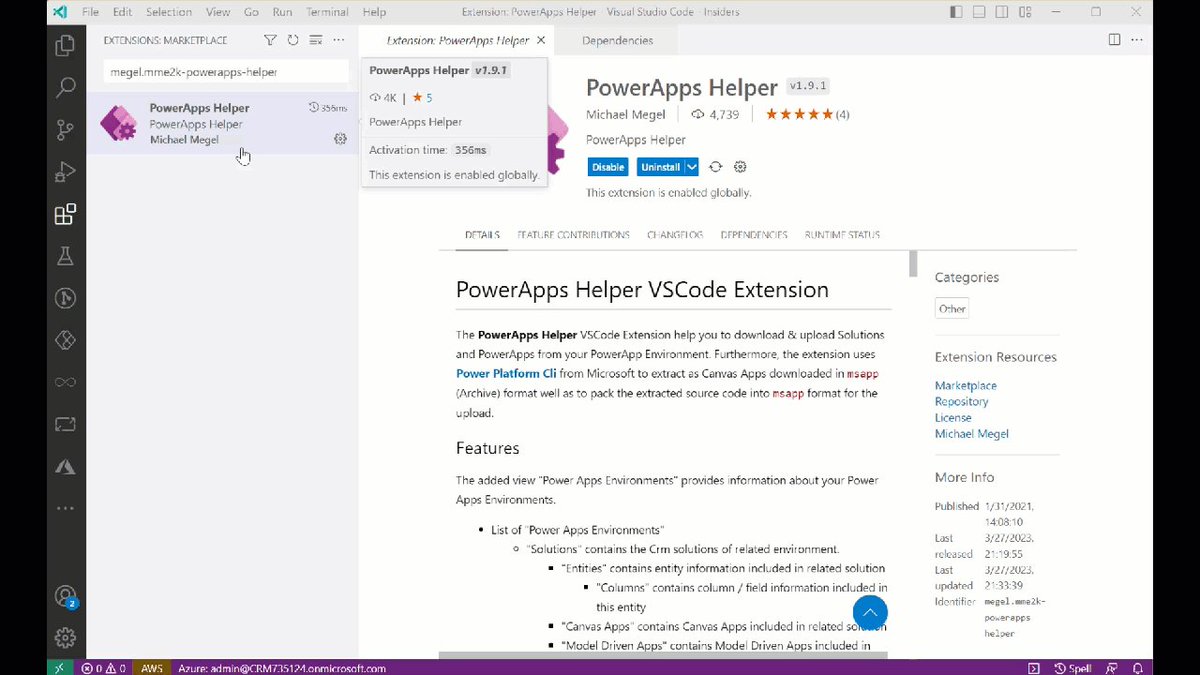Open the Run menu

(x=281, y=12)
